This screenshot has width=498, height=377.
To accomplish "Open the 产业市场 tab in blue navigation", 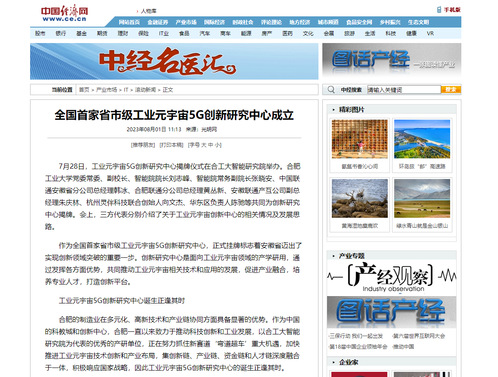I will tap(186, 22).
